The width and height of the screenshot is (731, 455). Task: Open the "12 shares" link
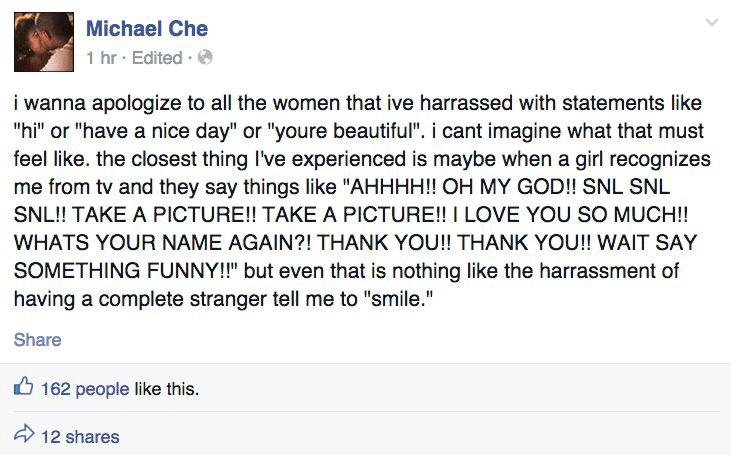click(80, 436)
